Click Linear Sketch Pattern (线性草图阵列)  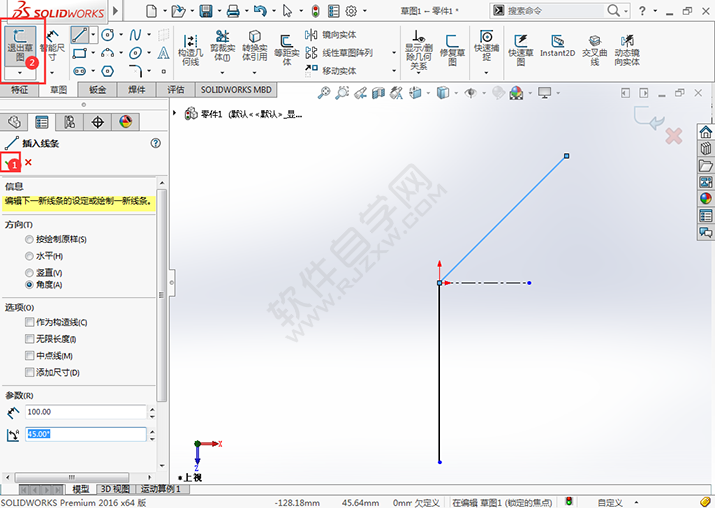(x=339, y=53)
